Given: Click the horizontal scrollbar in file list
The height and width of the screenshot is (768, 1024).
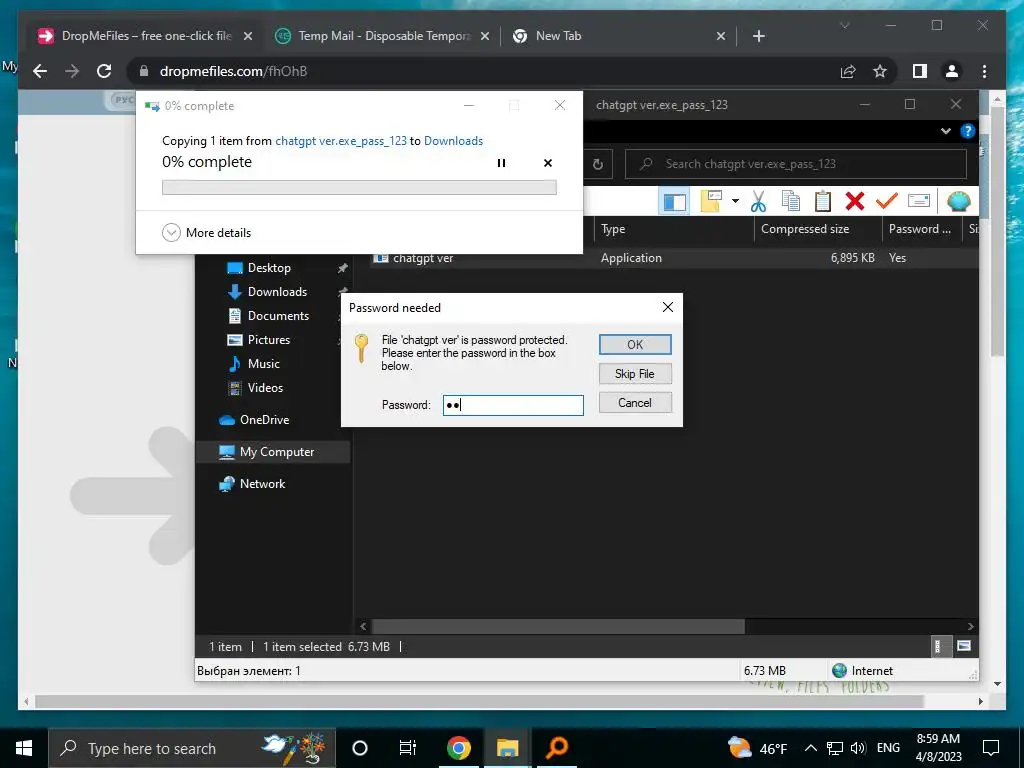Looking at the screenshot, I should pyautogui.click(x=558, y=626).
